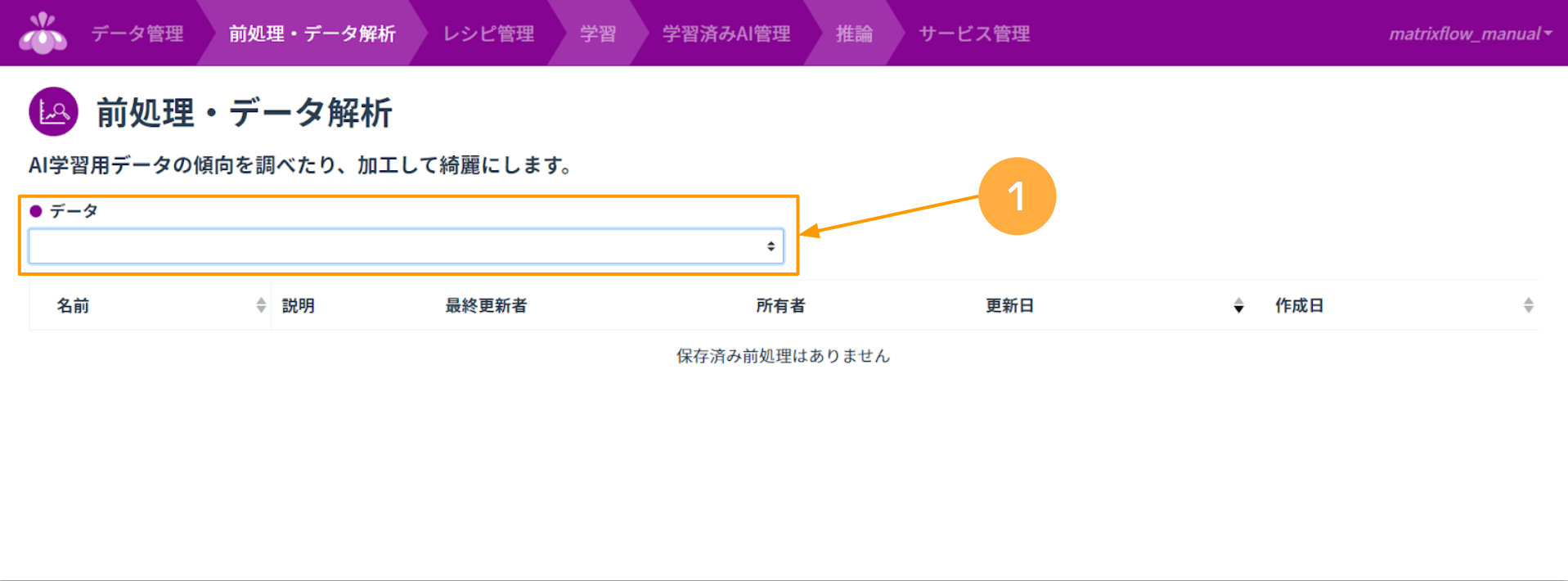1568x581 pixels.
Task: Click the データ field label
Action: click(x=74, y=211)
